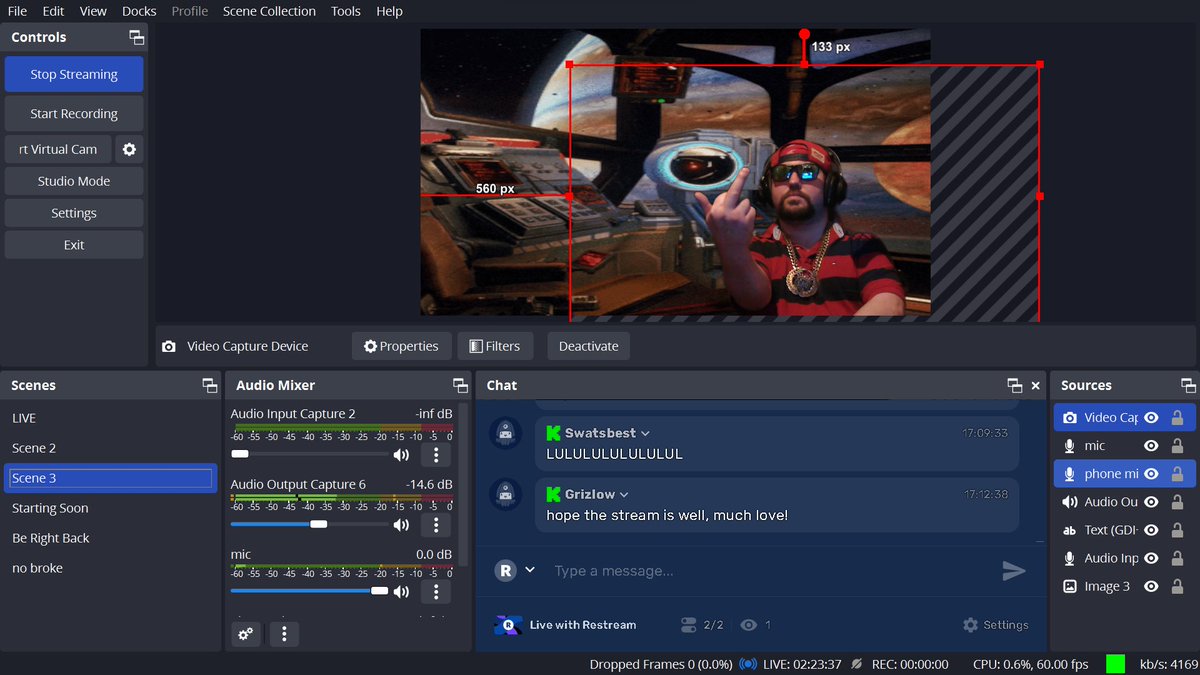Screen dimensions: 1200x675
Task: Expand the Swatsbest user dropdown
Action: pyautogui.click(x=645, y=433)
